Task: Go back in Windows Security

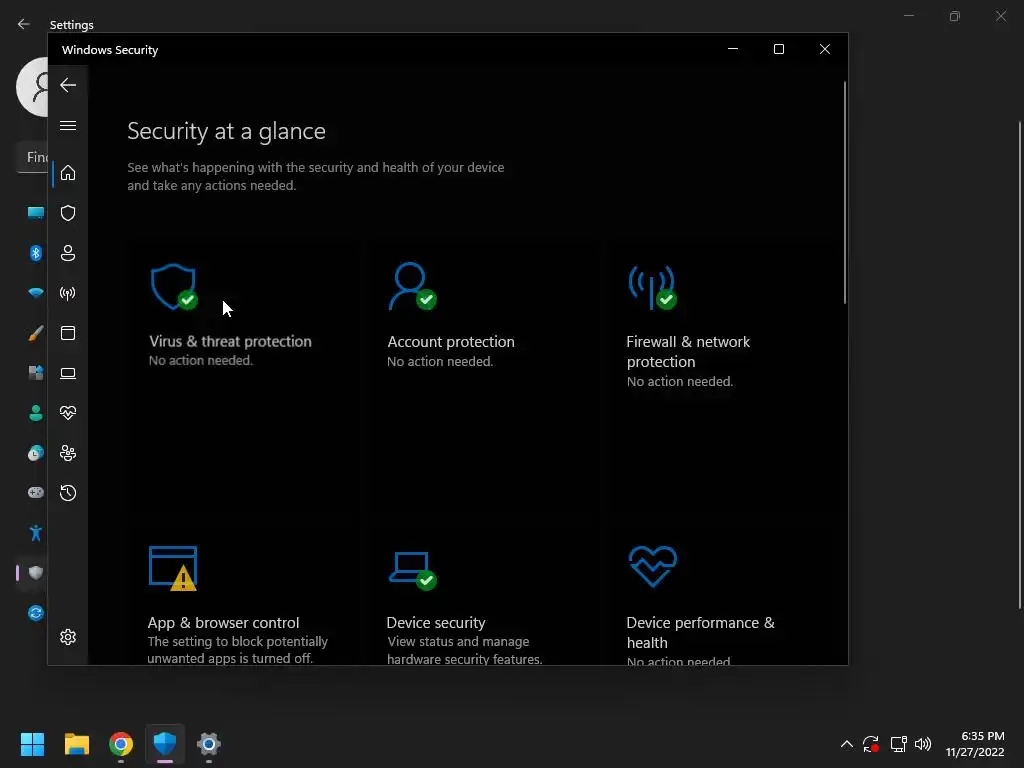Action: (68, 85)
